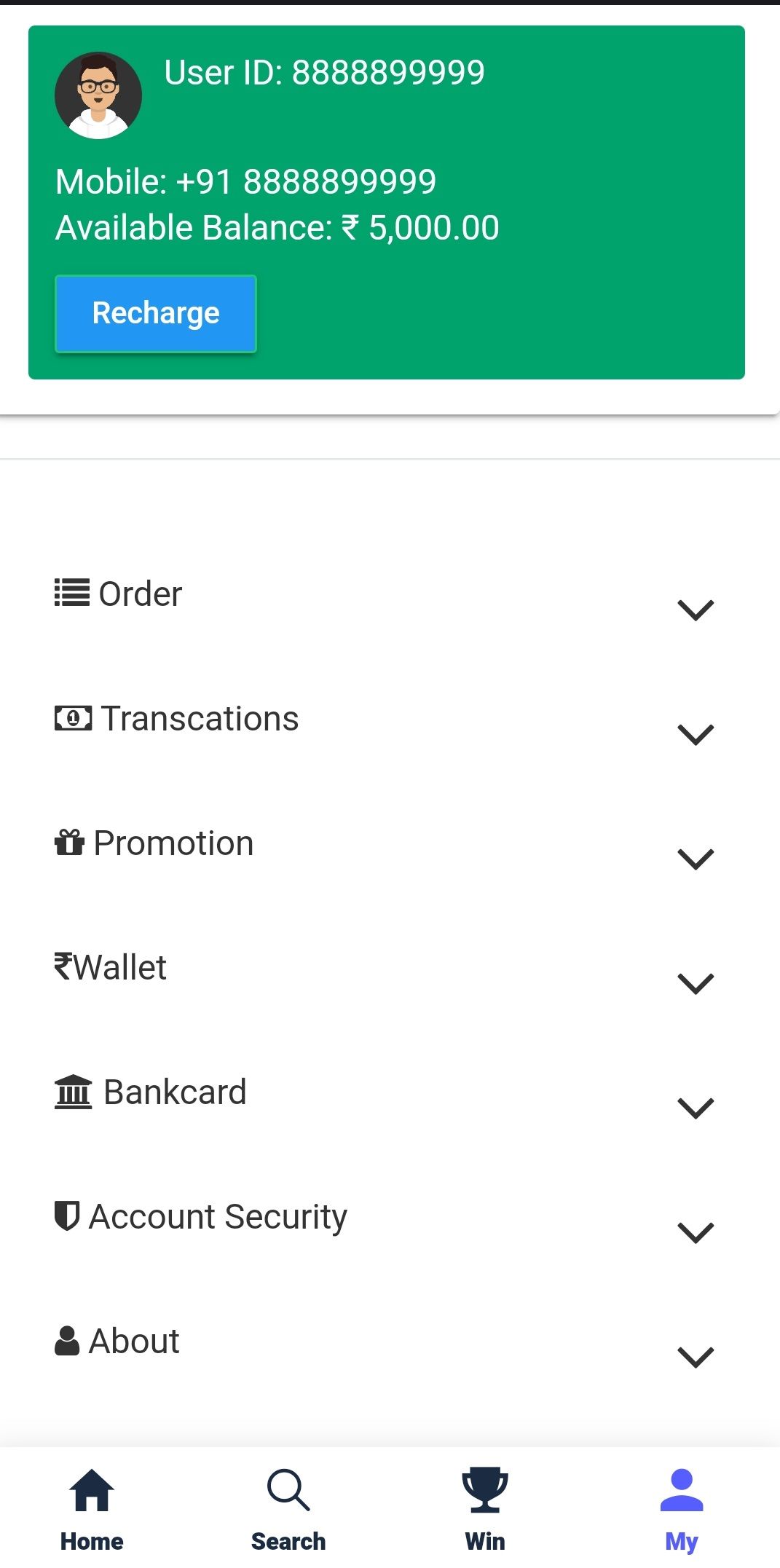Click the Order list icon
Image resolution: width=780 pixels, height=1568 pixels.
(x=72, y=593)
